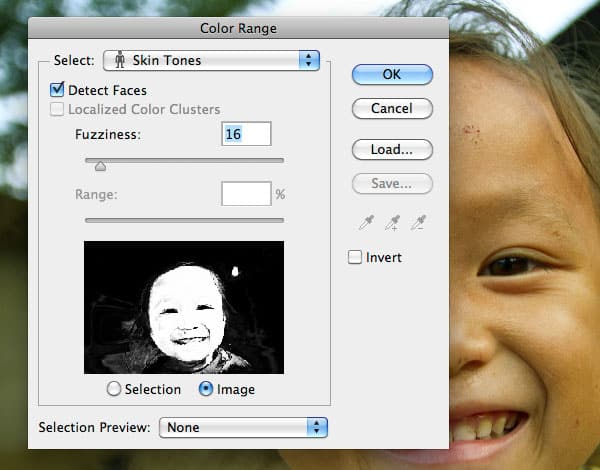Open the Select dropdown showing Skin Tones
This screenshot has height=470, width=600.
[x=210, y=60]
